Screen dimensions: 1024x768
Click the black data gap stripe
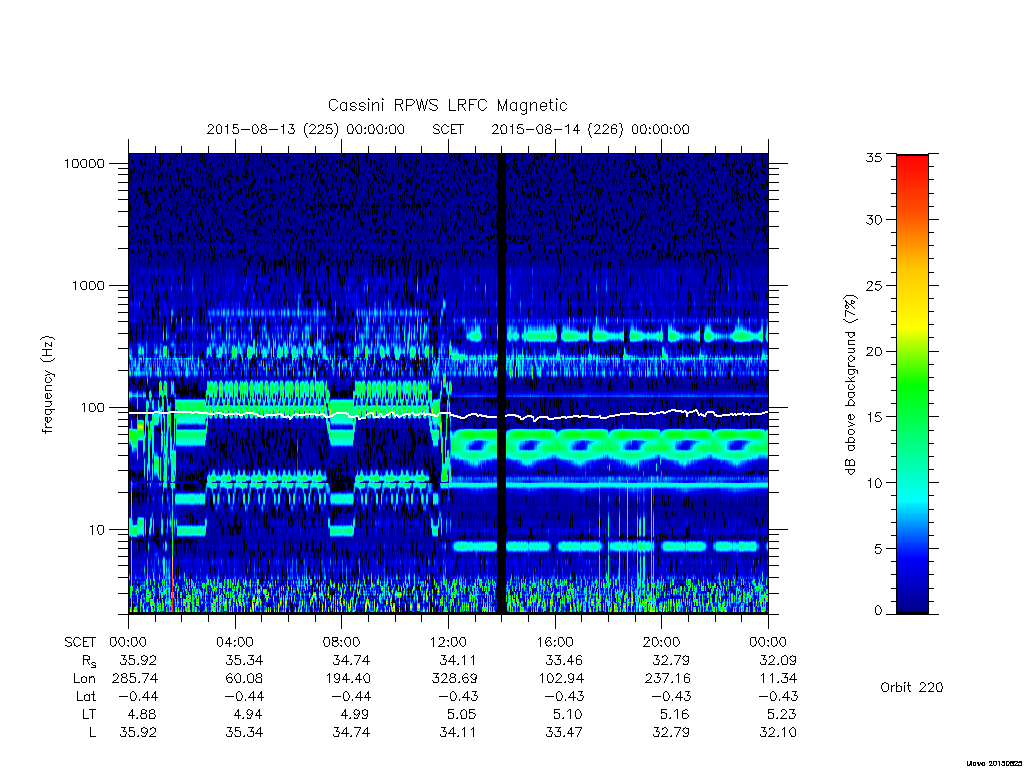pos(502,383)
